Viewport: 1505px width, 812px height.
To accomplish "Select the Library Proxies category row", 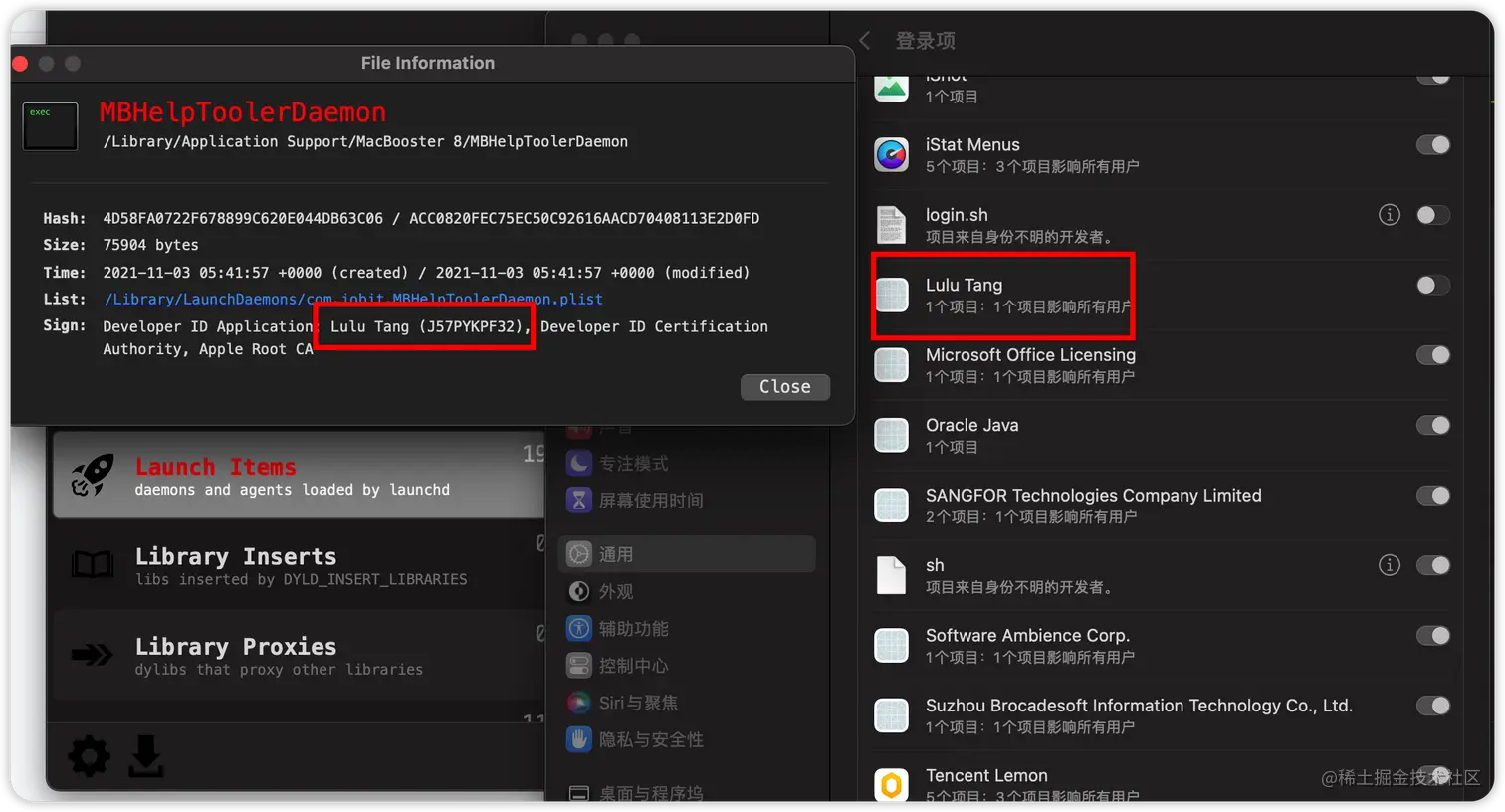I will click(299, 655).
